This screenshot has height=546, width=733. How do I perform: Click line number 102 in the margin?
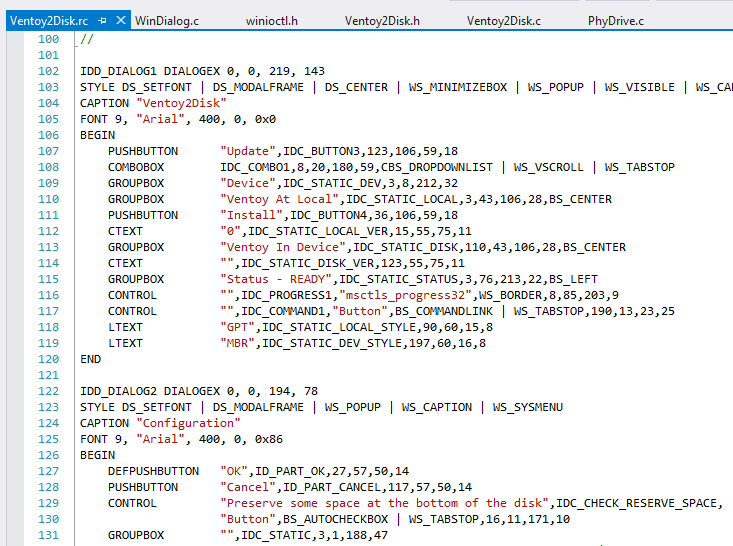[49, 71]
